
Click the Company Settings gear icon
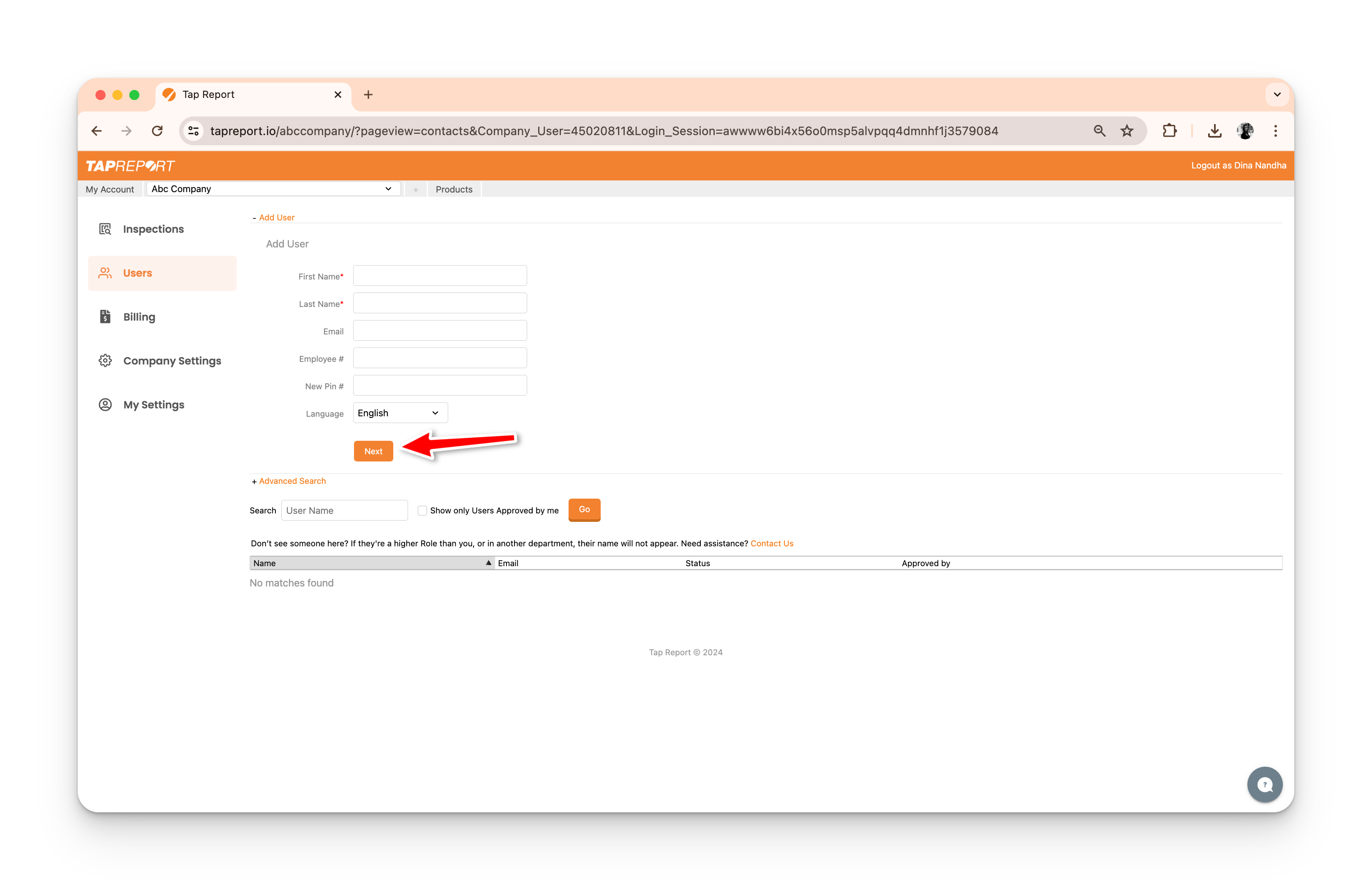point(105,361)
